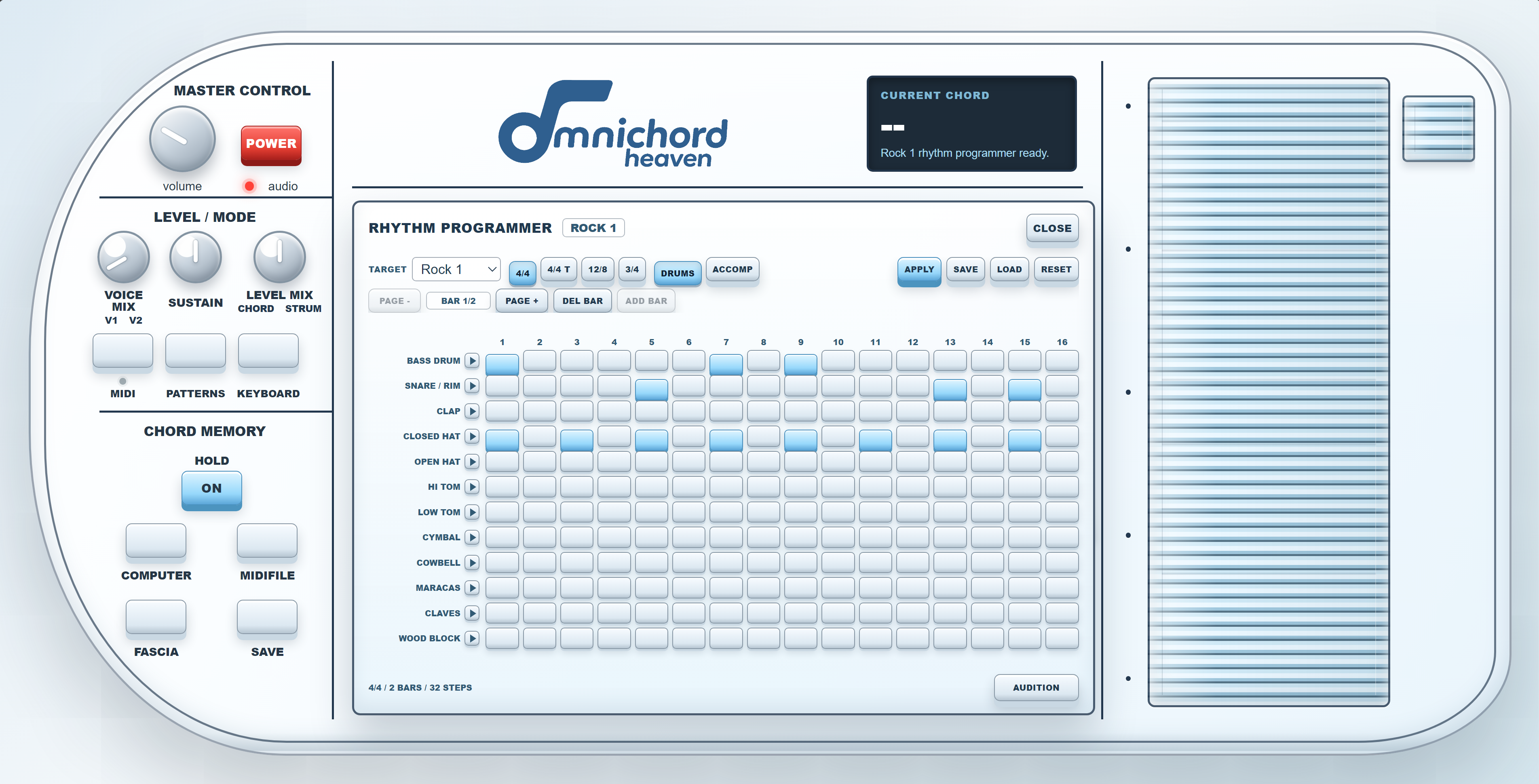Click the Current Chord display
The height and width of the screenshot is (784, 1539).
tap(971, 124)
